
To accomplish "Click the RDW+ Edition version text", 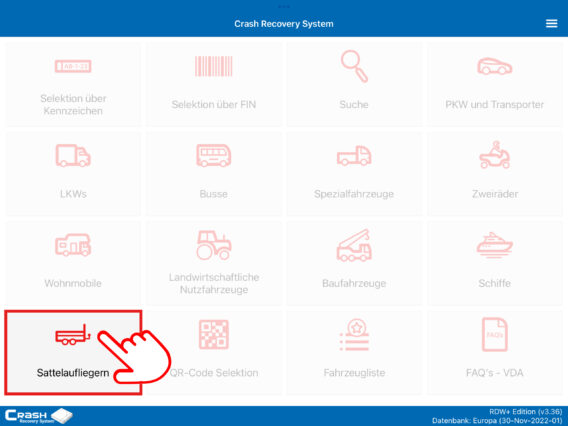I will point(525,412).
